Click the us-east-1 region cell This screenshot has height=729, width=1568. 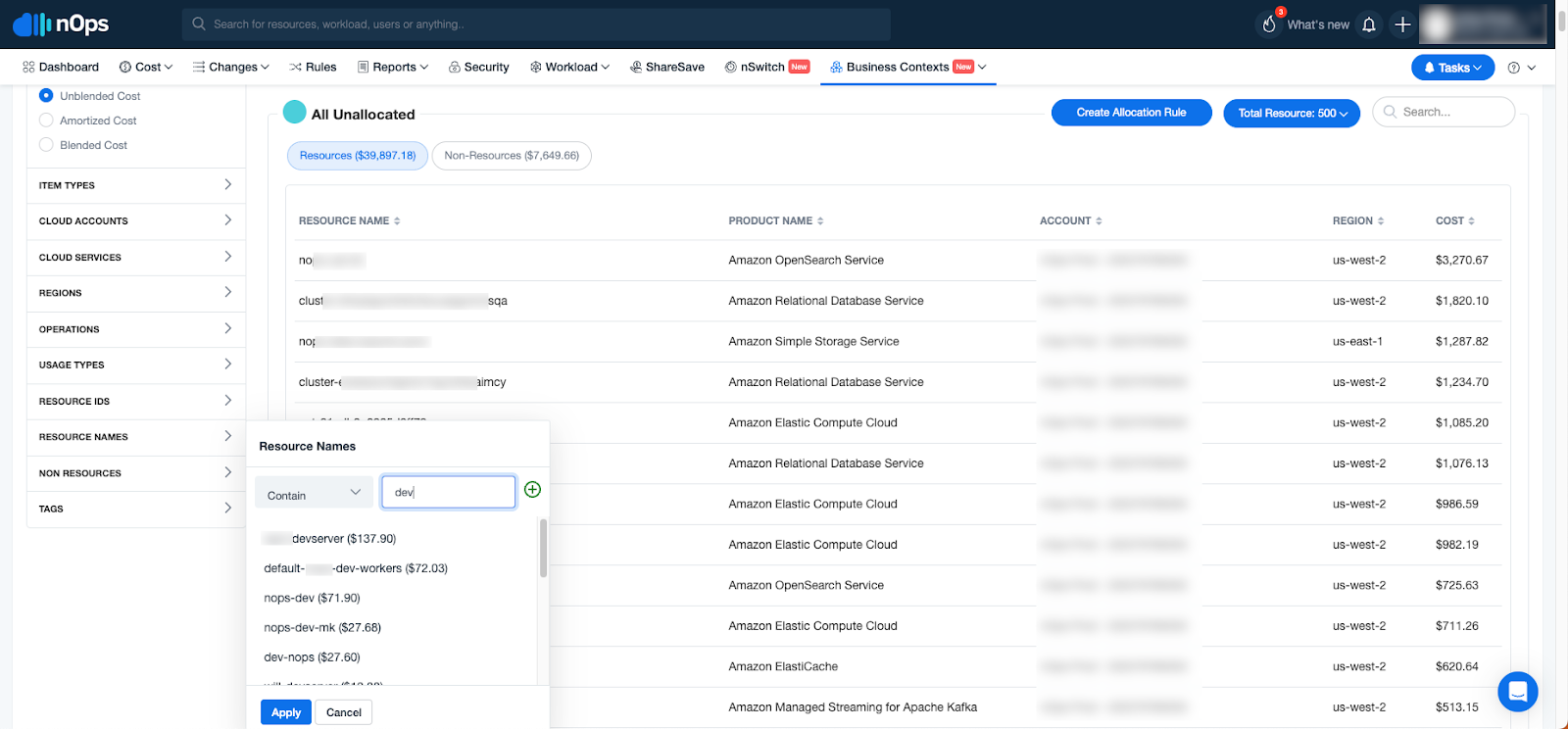click(x=1357, y=342)
